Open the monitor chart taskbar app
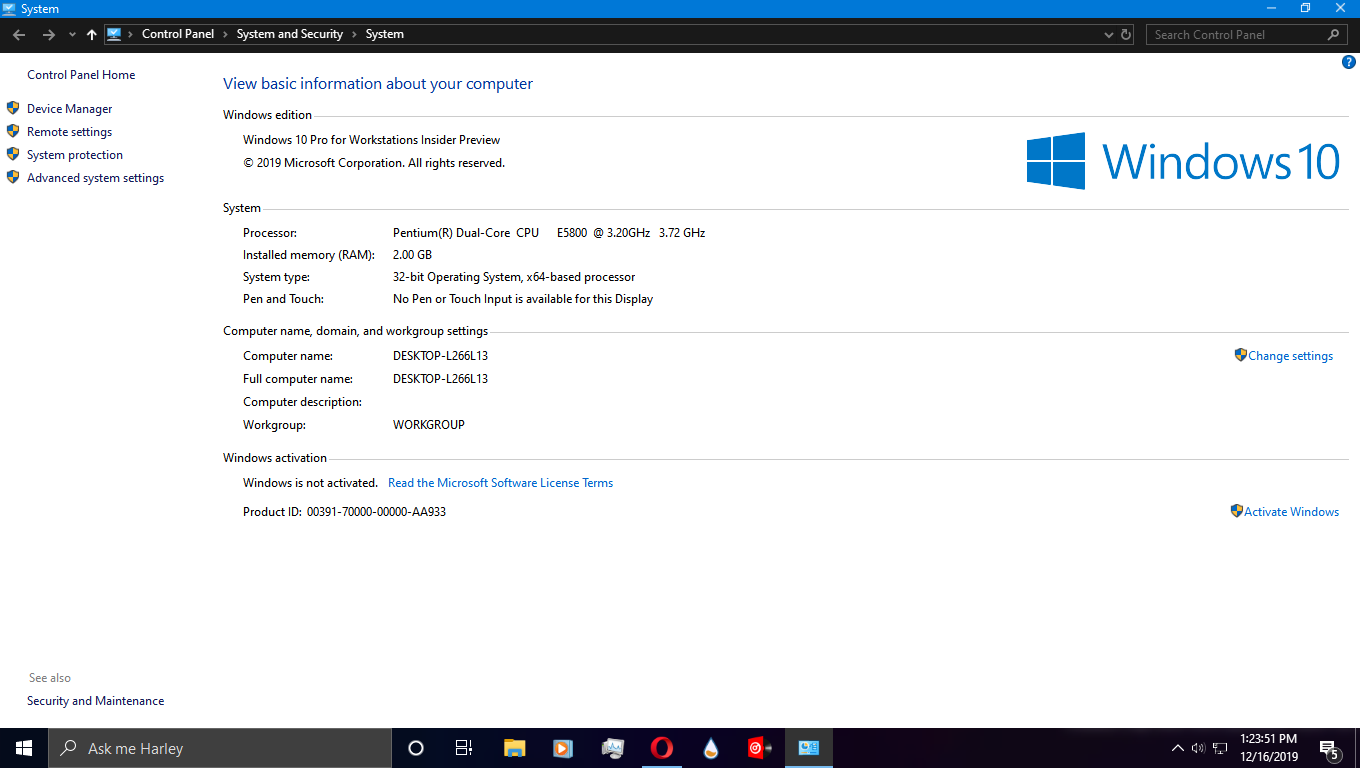1360x768 pixels. coord(613,748)
